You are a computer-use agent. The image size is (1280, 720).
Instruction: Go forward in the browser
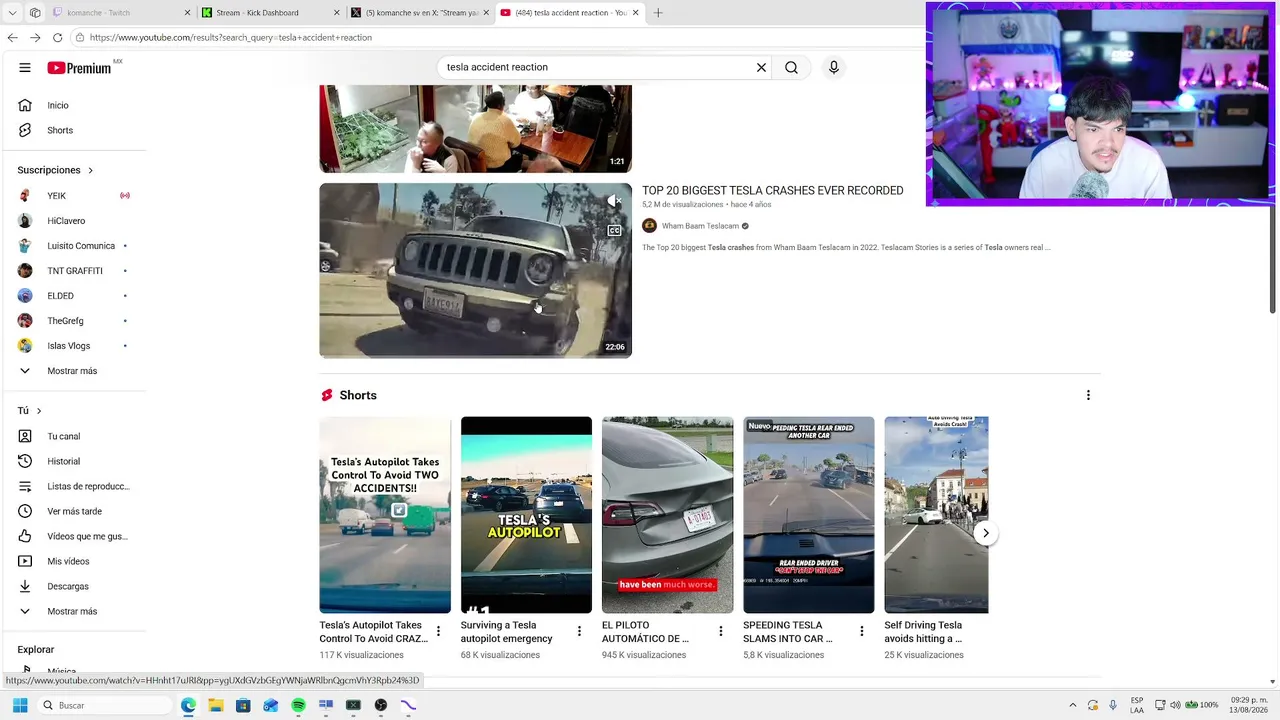tap(35, 37)
